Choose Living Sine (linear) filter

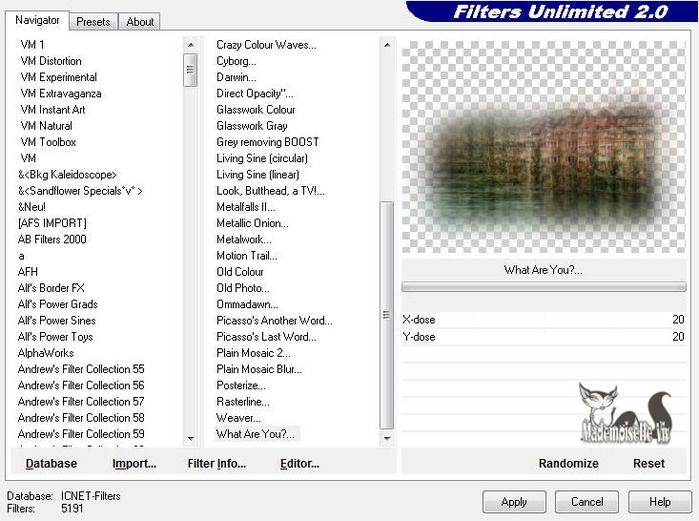click(x=258, y=174)
